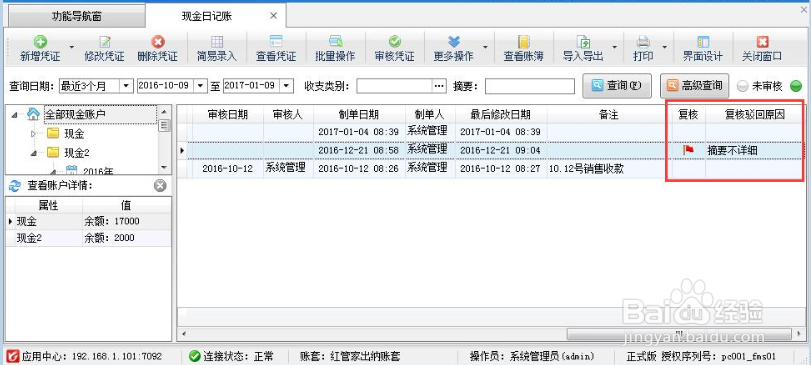Open the 打印 dropdown arrow
811x365 pixels.
664,47
